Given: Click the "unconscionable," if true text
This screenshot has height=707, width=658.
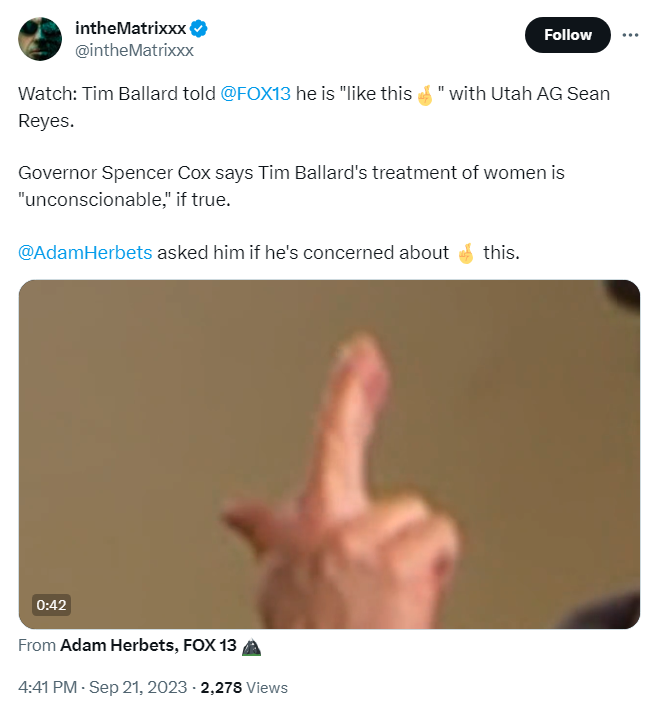Looking at the screenshot, I should pos(124,199).
